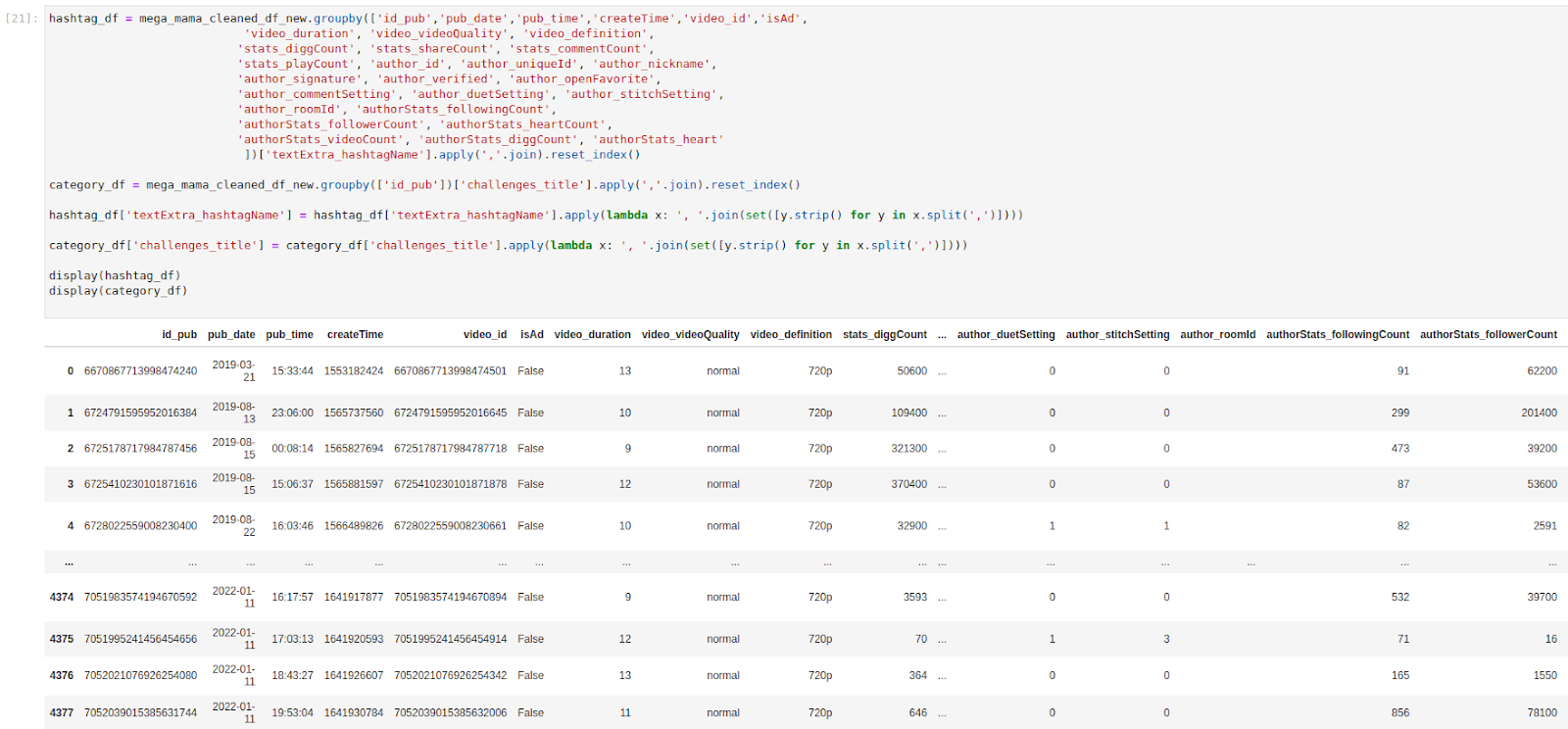The height and width of the screenshot is (729, 1568).
Task: Click followerCount value 201400
Action: tap(1539, 413)
